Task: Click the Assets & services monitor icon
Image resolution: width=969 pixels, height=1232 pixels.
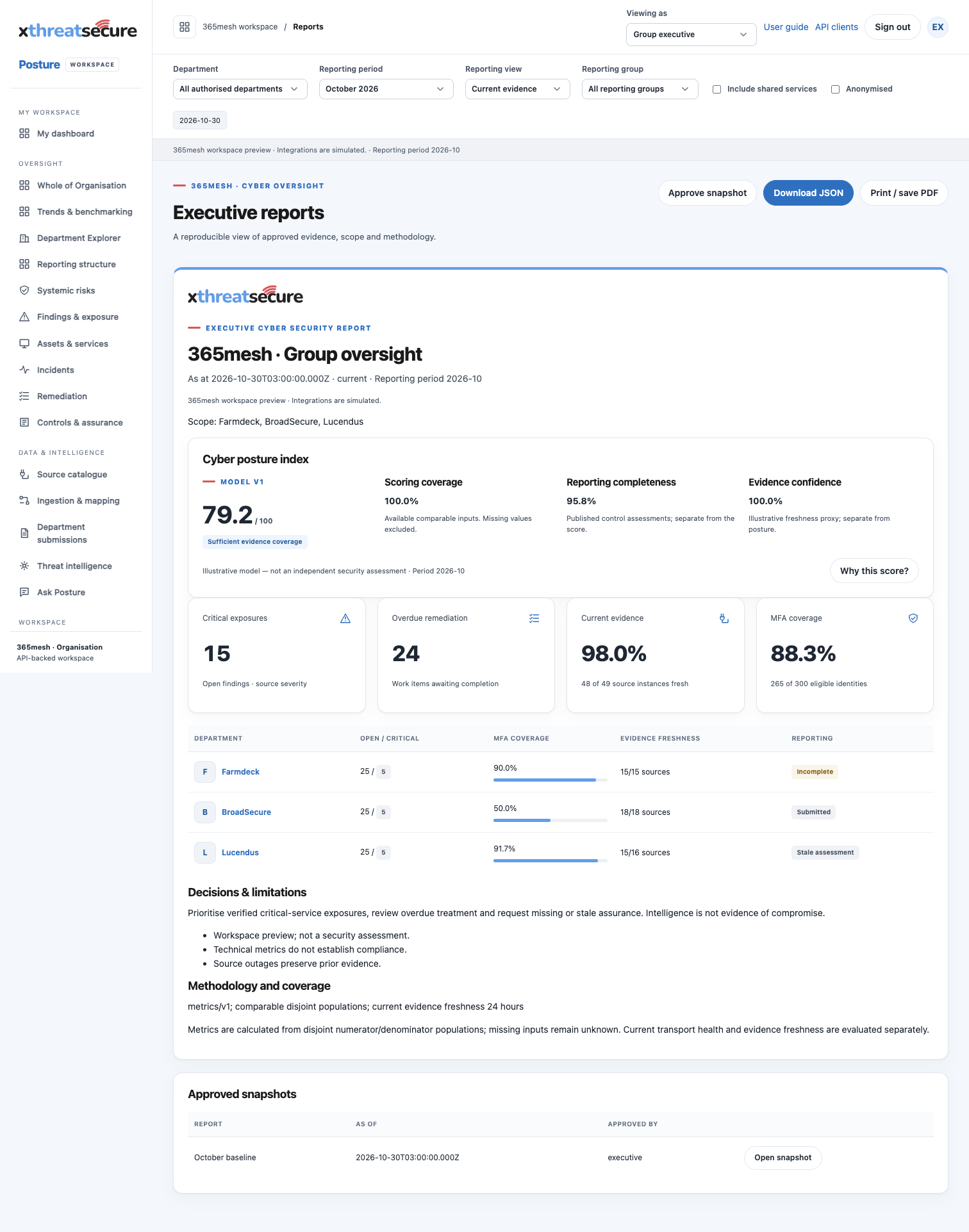Action: pyautogui.click(x=24, y=343)
